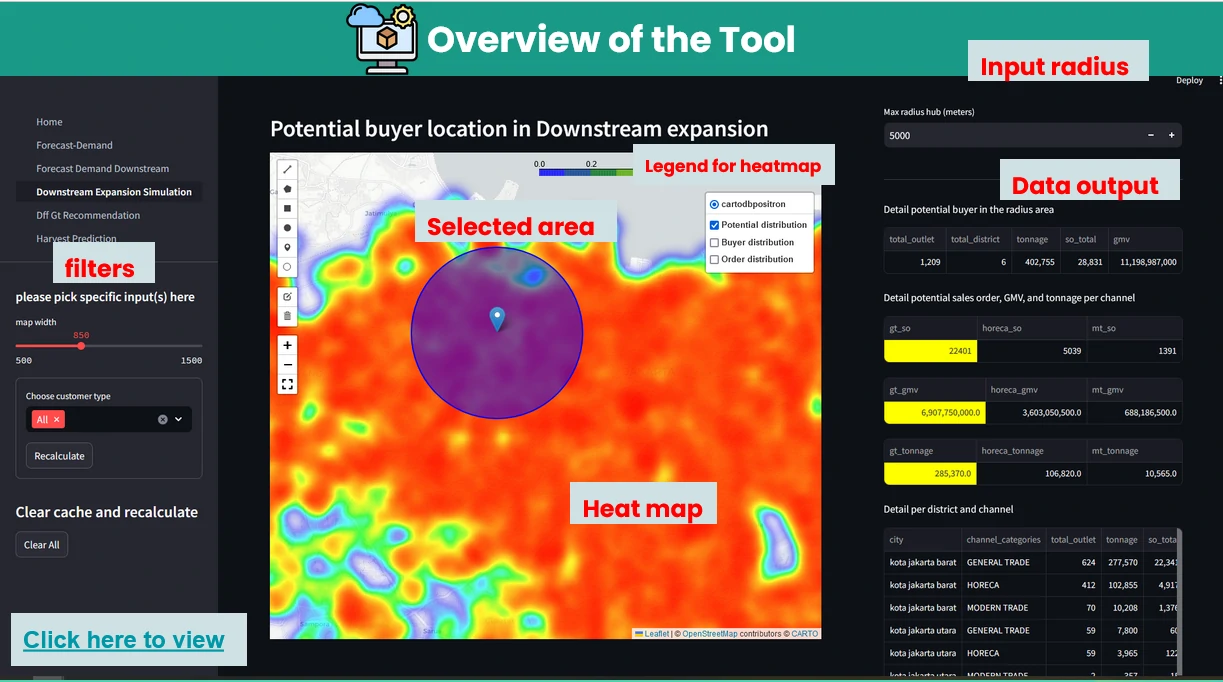
Task: Enable Buyer distribution layer
Action: pos(714,242)
